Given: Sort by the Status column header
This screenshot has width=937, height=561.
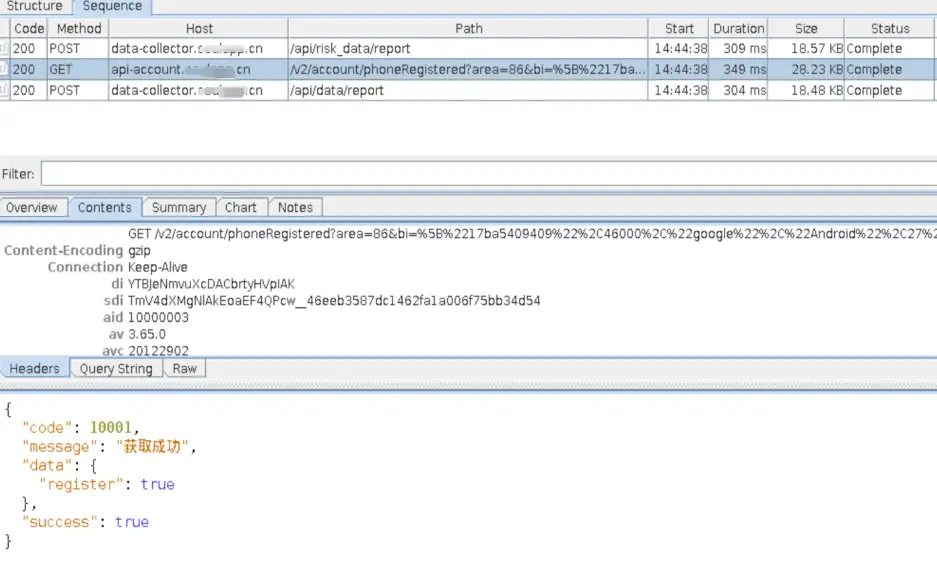Looking at the screenshot, I should 889,28.
